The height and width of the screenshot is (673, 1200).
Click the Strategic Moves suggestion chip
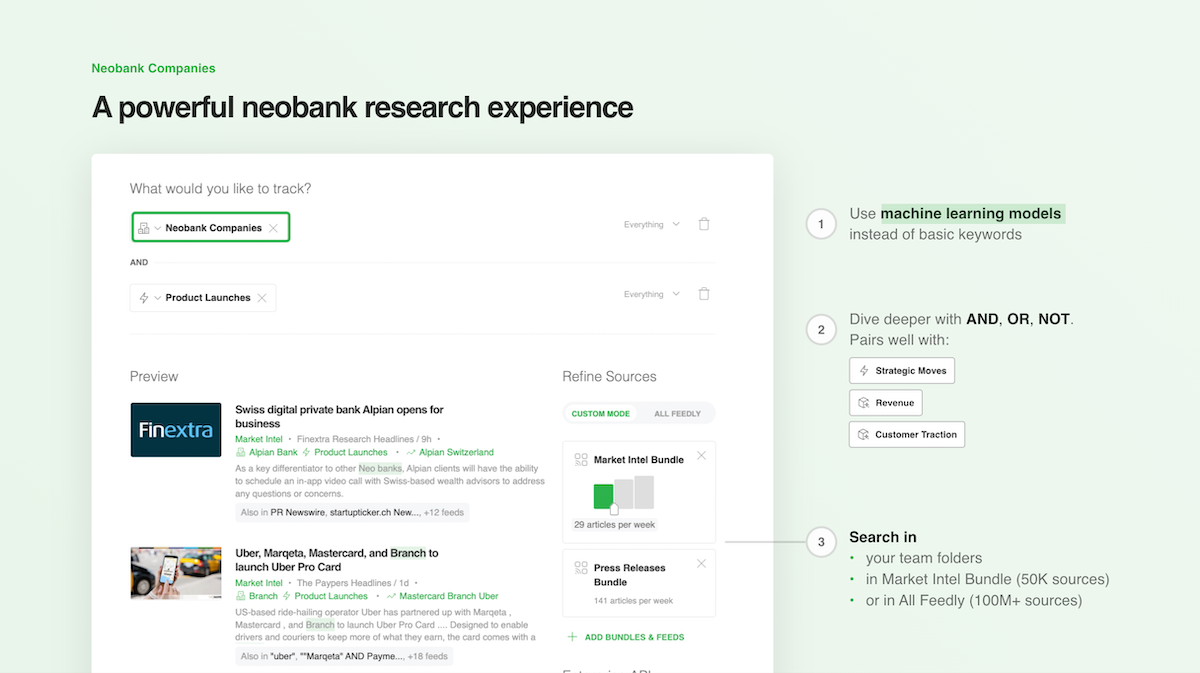902,371
